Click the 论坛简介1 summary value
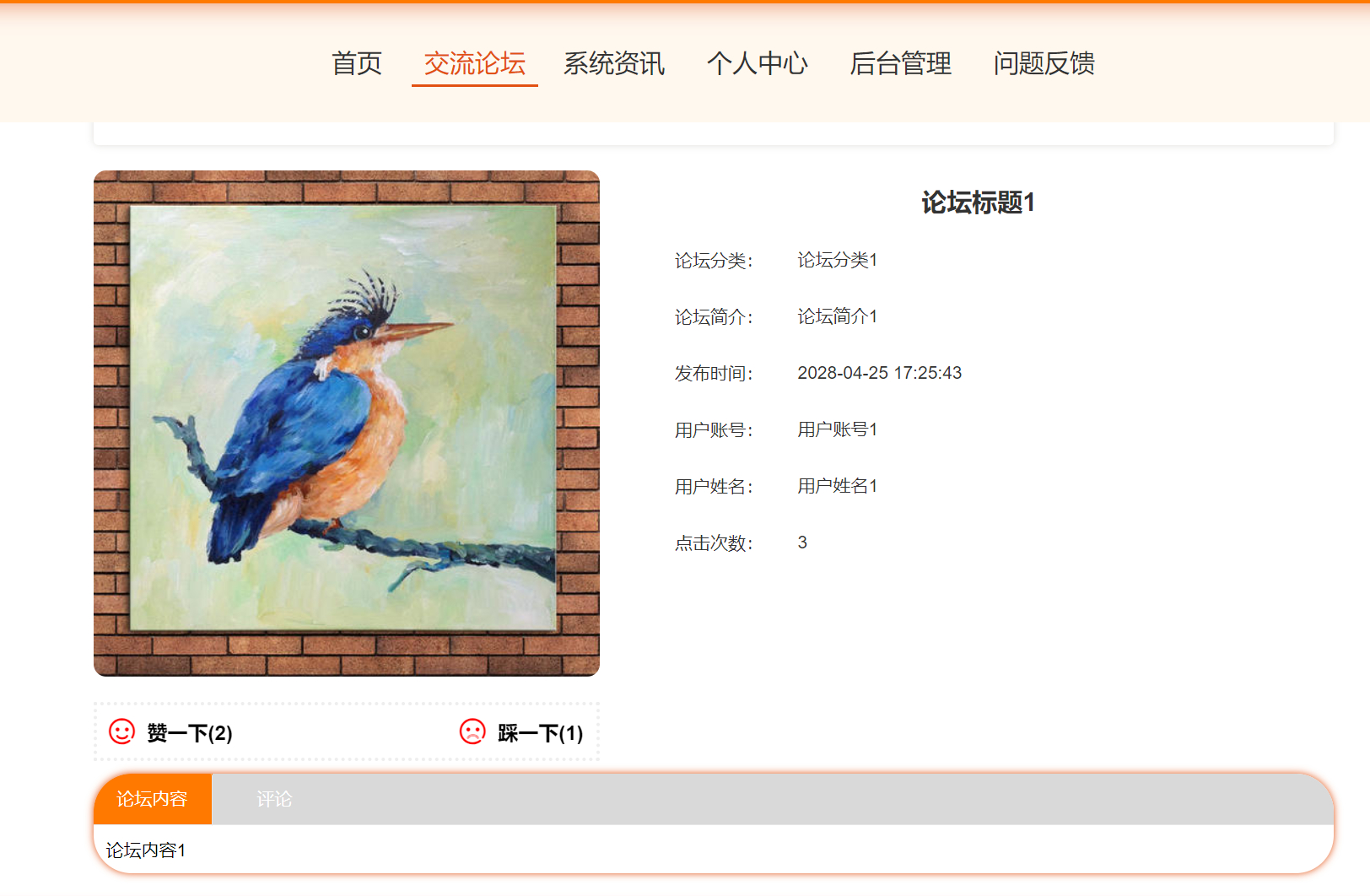The width and height of the screenshot is (1370, 896). [x=838, y=316]
